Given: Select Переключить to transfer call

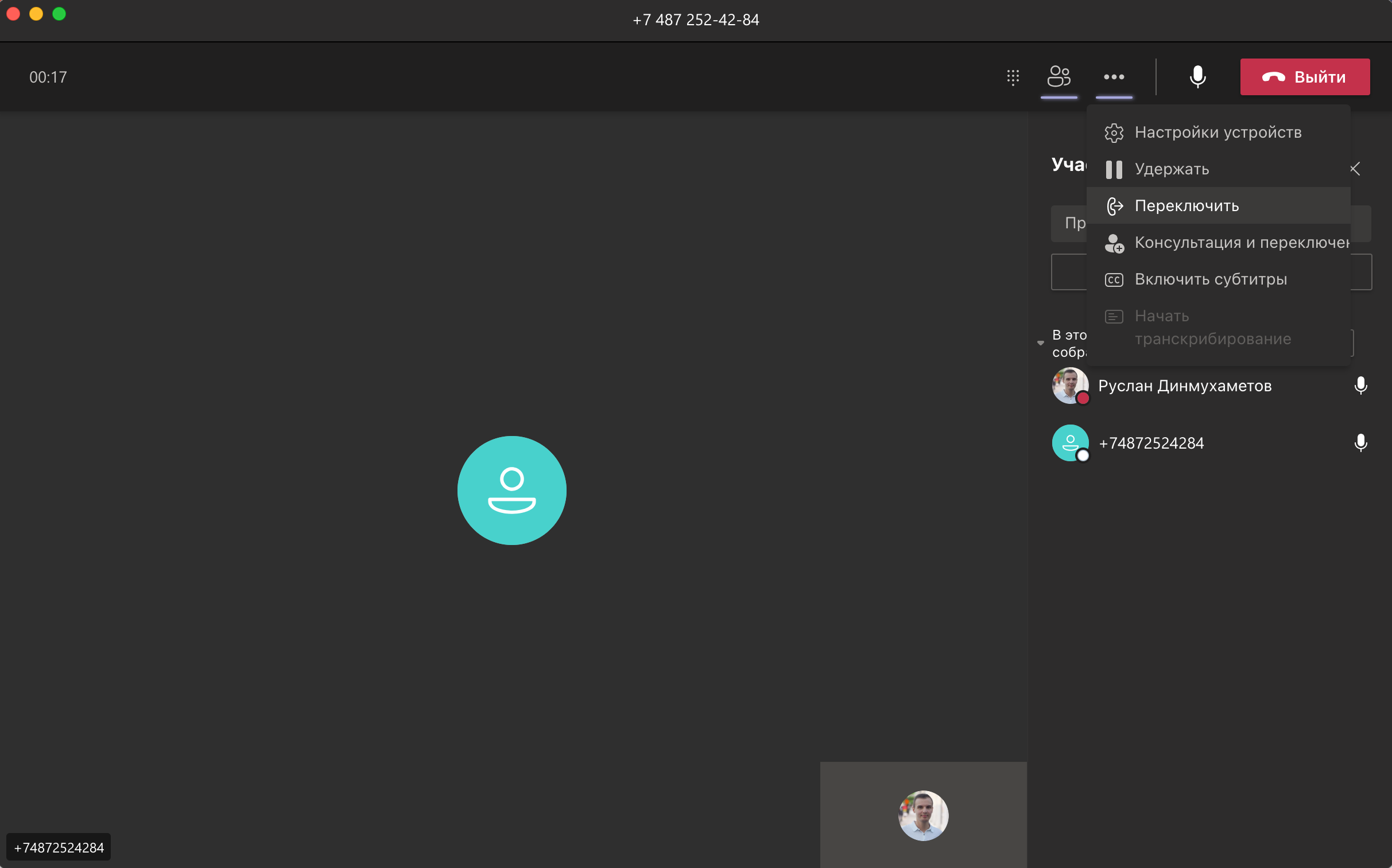Looking at the screenshot, I should click(x=1187, y=206).
